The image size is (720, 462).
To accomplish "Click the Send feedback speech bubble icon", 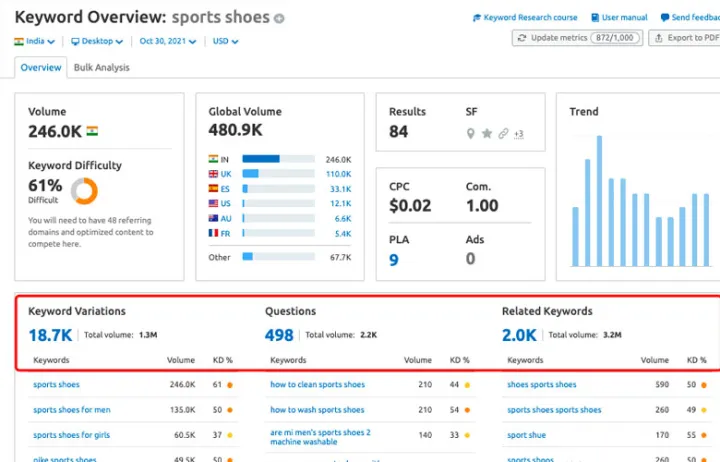I will pyautogui.click(x=664, y=17).
